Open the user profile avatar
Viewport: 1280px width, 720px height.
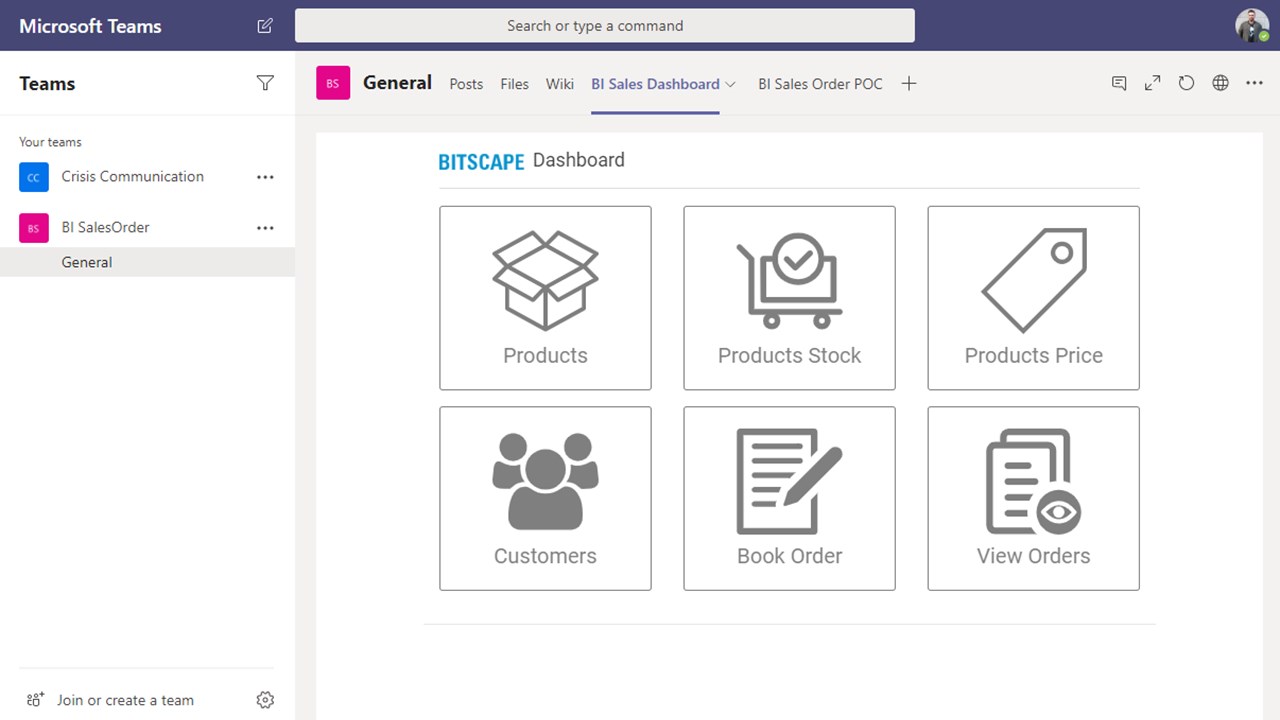tap(1251, 26)
